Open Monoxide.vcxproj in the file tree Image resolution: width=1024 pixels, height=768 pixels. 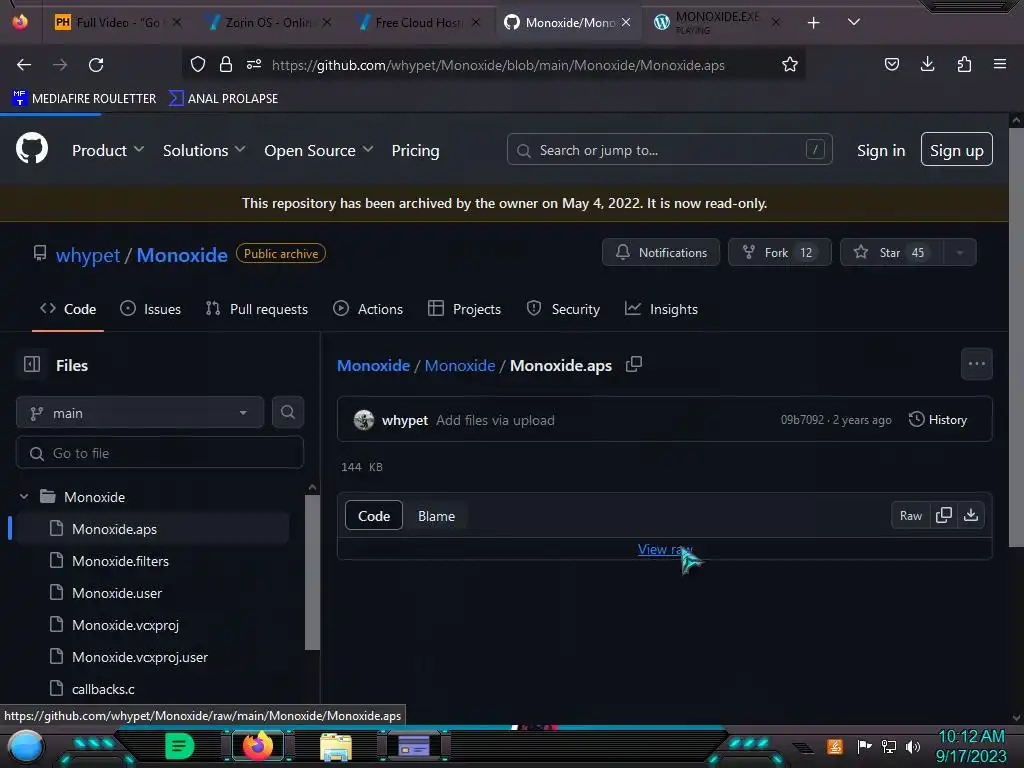tap(125, 625)
